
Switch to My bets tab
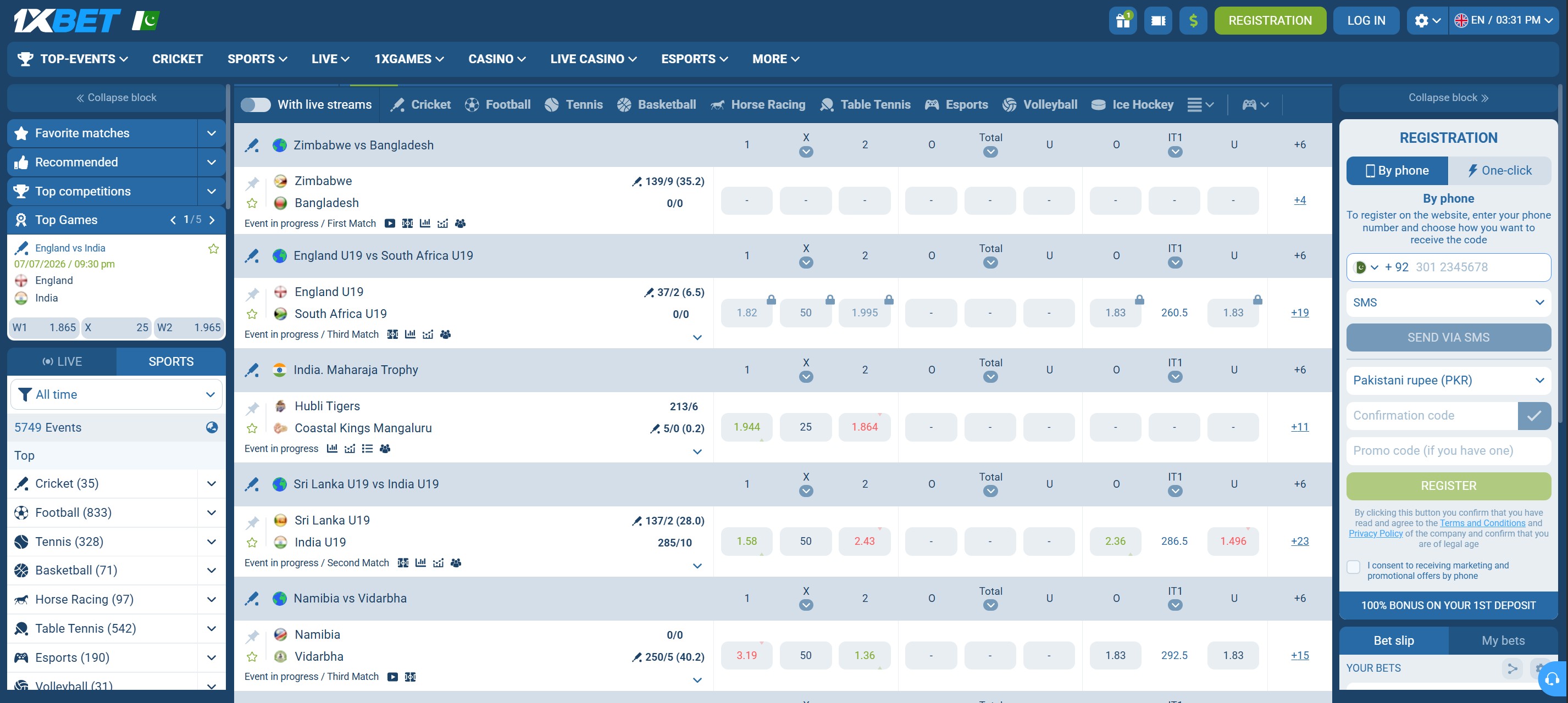[x=1503, y=641]
